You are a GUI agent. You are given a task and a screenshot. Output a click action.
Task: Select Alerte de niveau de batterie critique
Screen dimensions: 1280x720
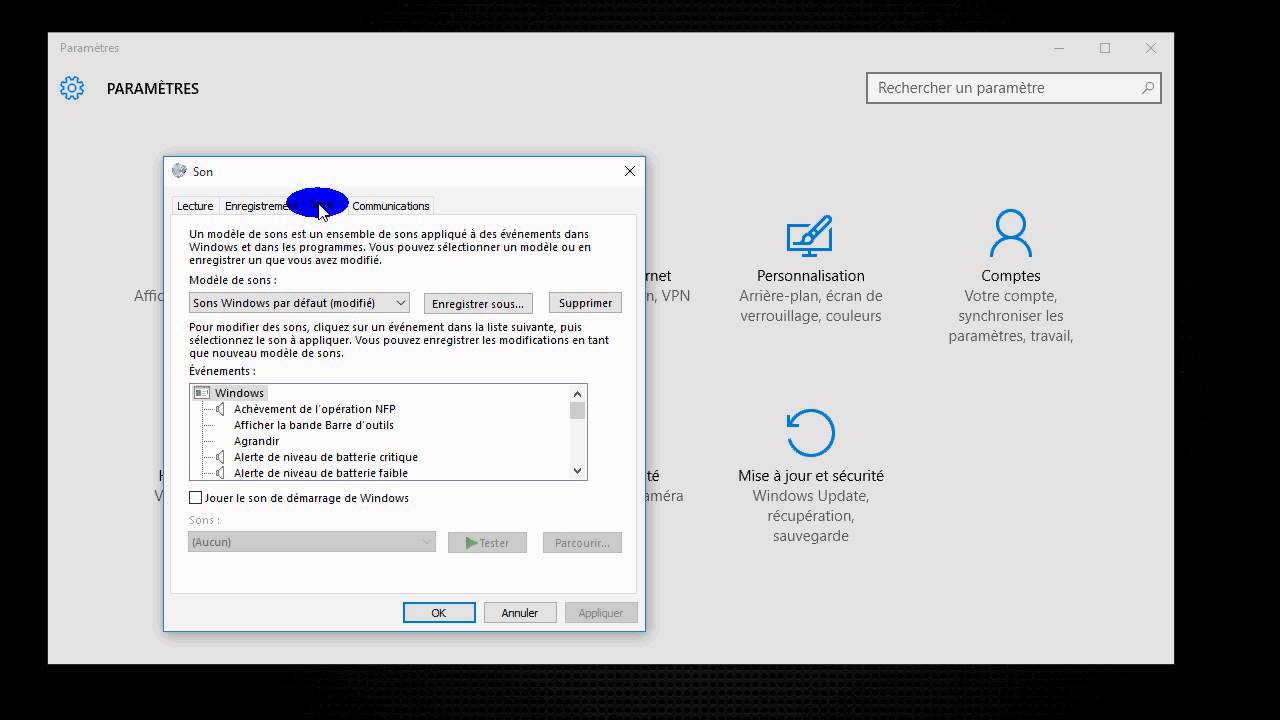pyautogui.click(x=326, y=457)
